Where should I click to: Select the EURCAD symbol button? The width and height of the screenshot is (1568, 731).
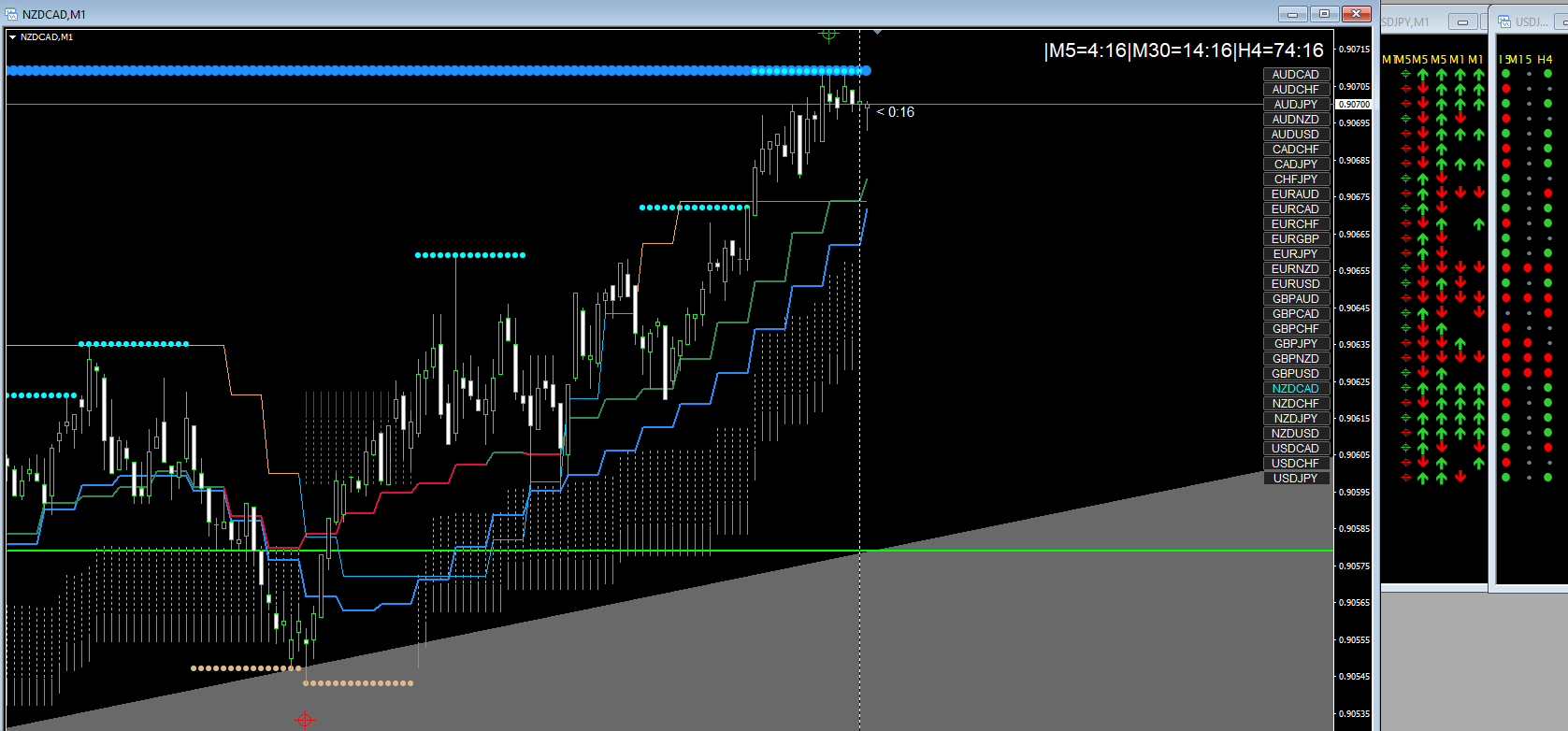[x=1296, y=209]
